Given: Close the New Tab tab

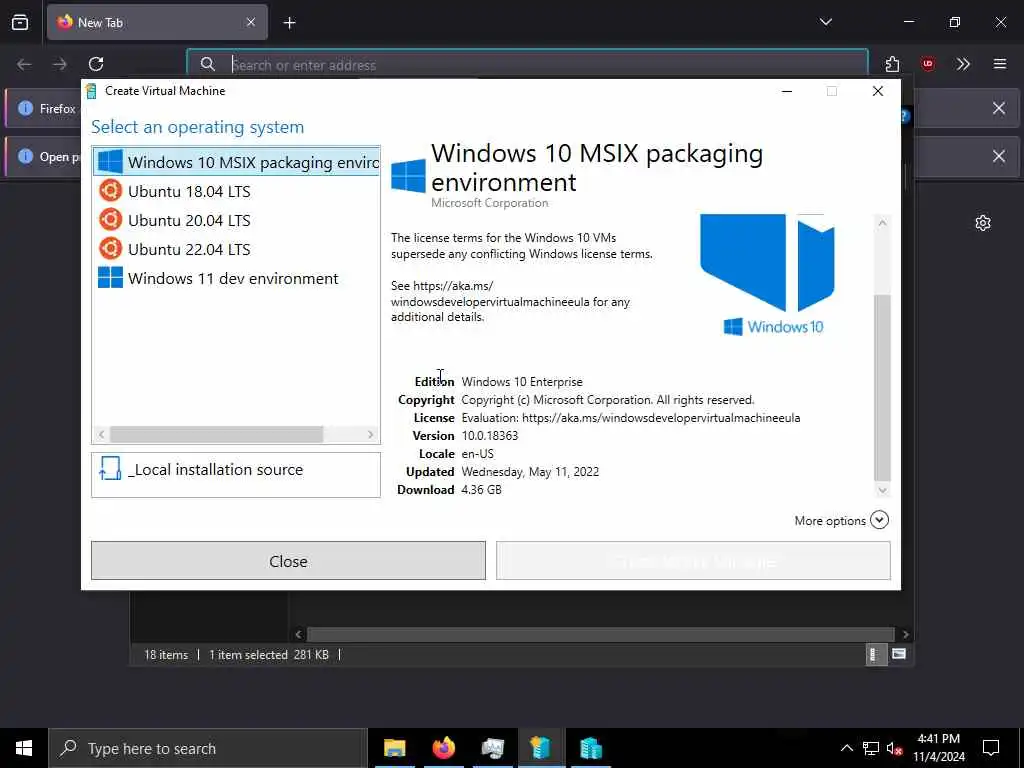Looking at the screenshot, I should (250, 22).
